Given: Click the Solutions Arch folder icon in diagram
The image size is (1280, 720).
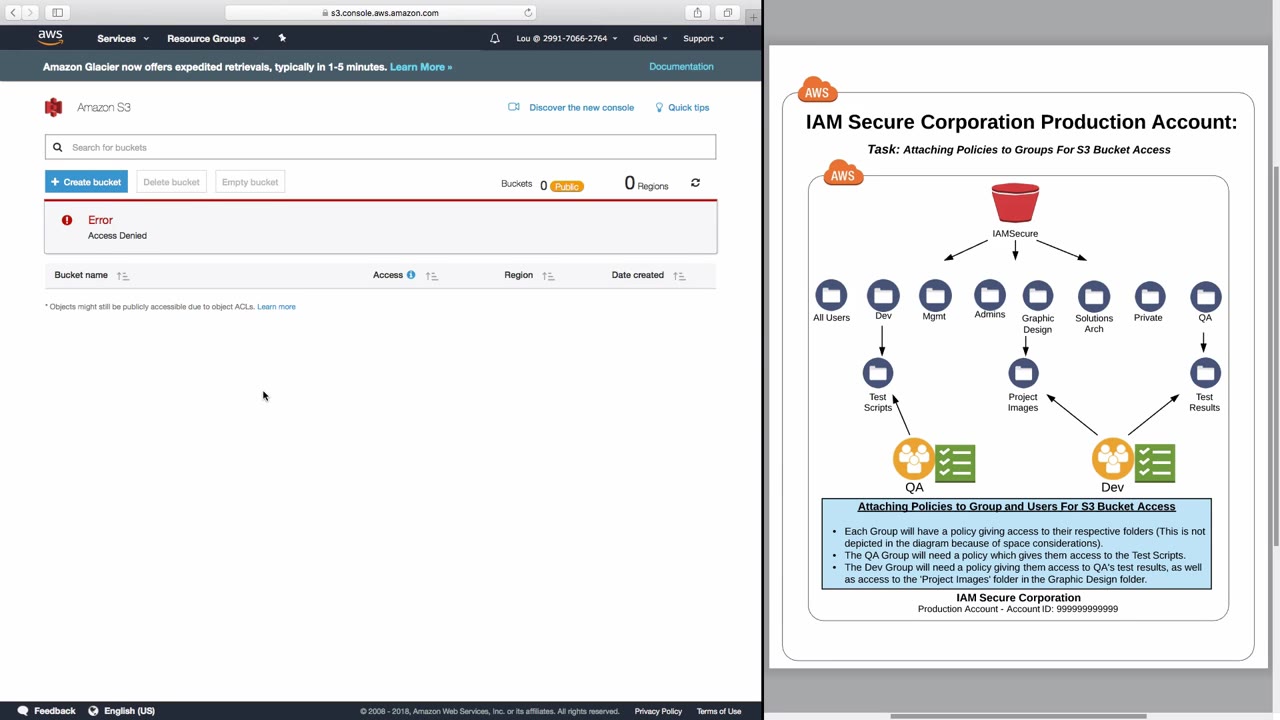Looking at the screenshot, I should point(1094,296).
